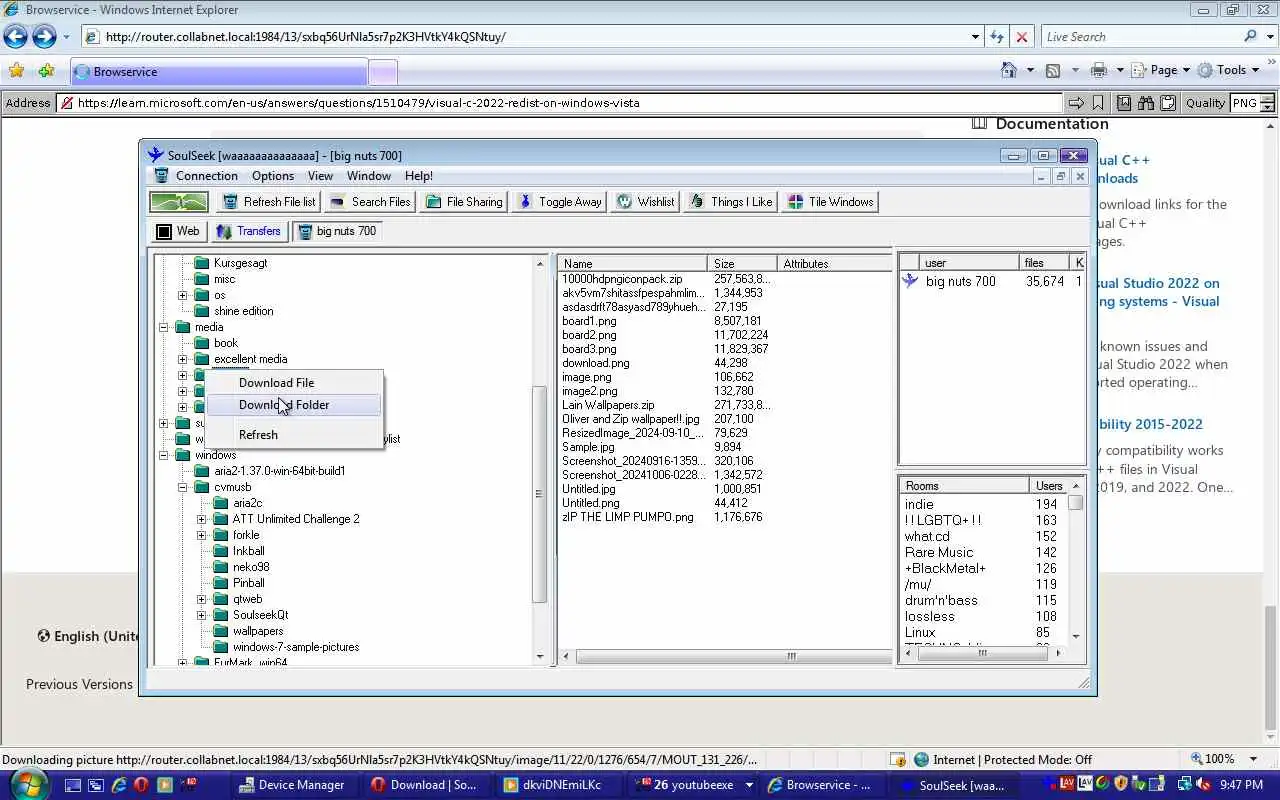1280x800 pixels.
Task: Click the Toggle Away button
Action: 559,202
